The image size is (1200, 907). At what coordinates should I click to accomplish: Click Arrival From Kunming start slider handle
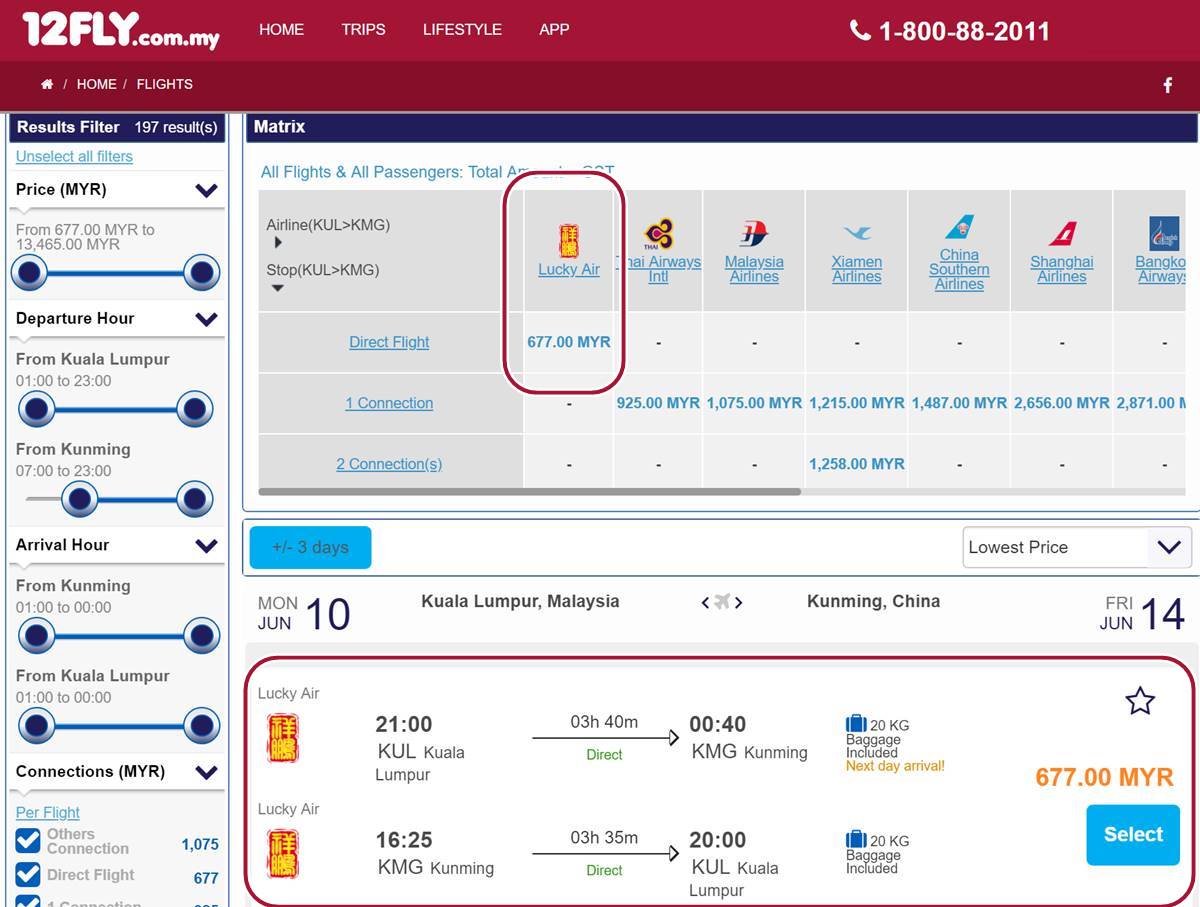pos(36,635)
